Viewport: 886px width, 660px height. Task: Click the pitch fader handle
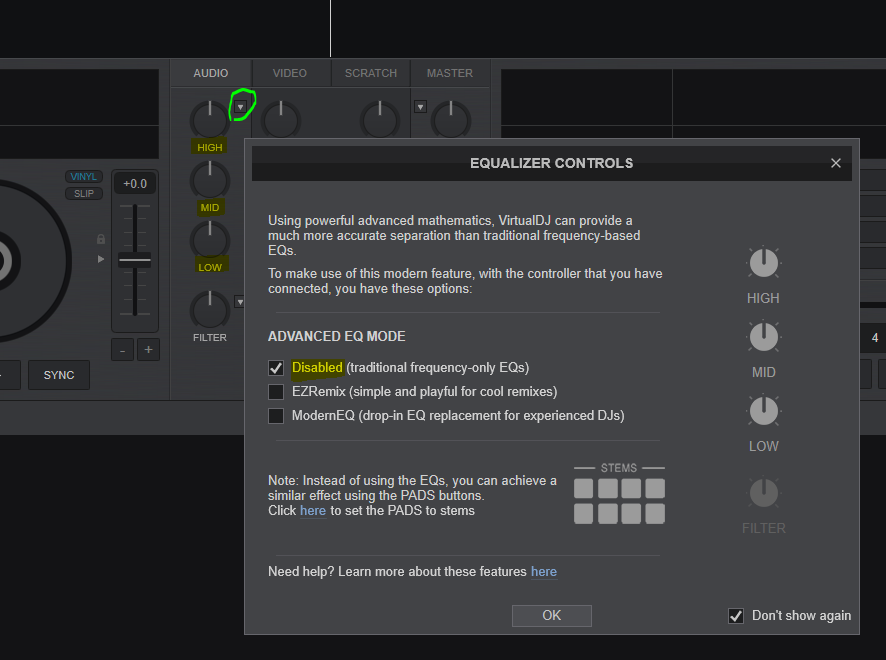(134, 260)
